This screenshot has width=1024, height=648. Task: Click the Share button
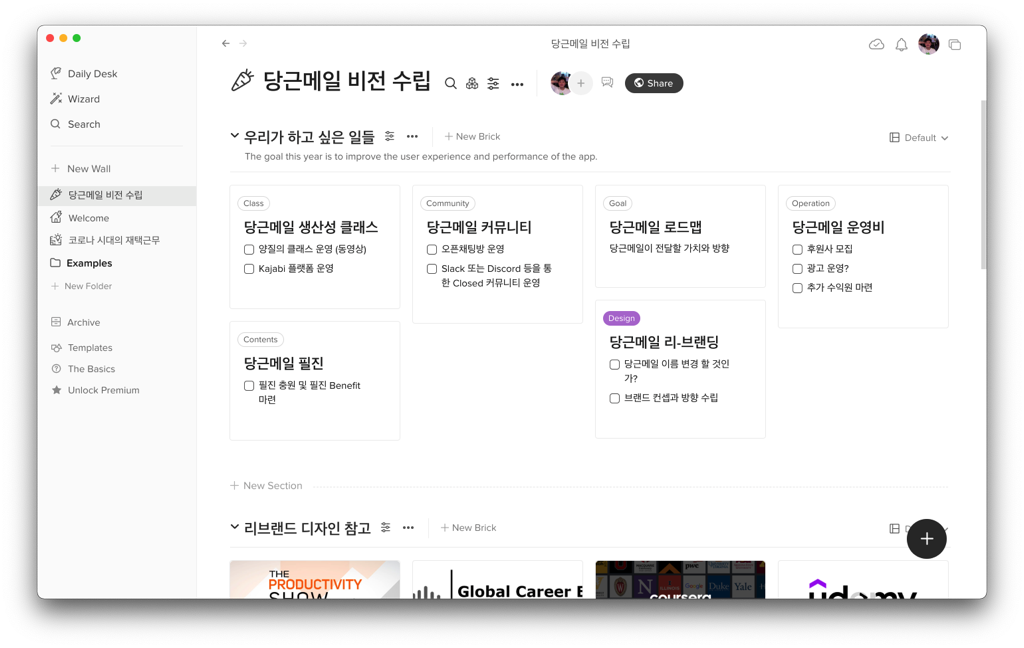pyautogui.click(x=654, y=83)
